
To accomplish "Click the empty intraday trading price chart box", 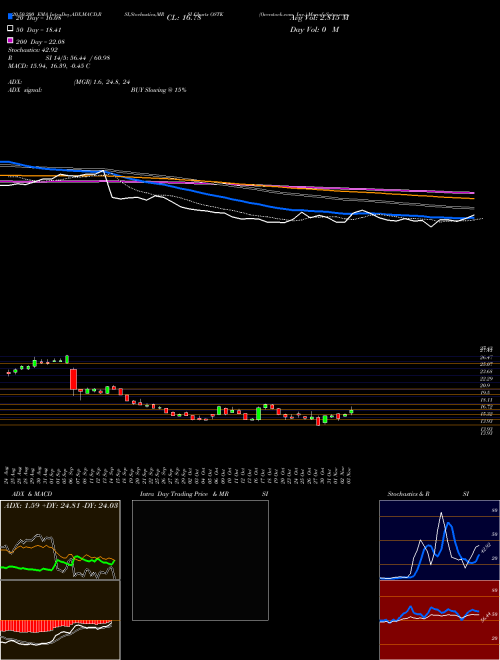I will (200, 560).
